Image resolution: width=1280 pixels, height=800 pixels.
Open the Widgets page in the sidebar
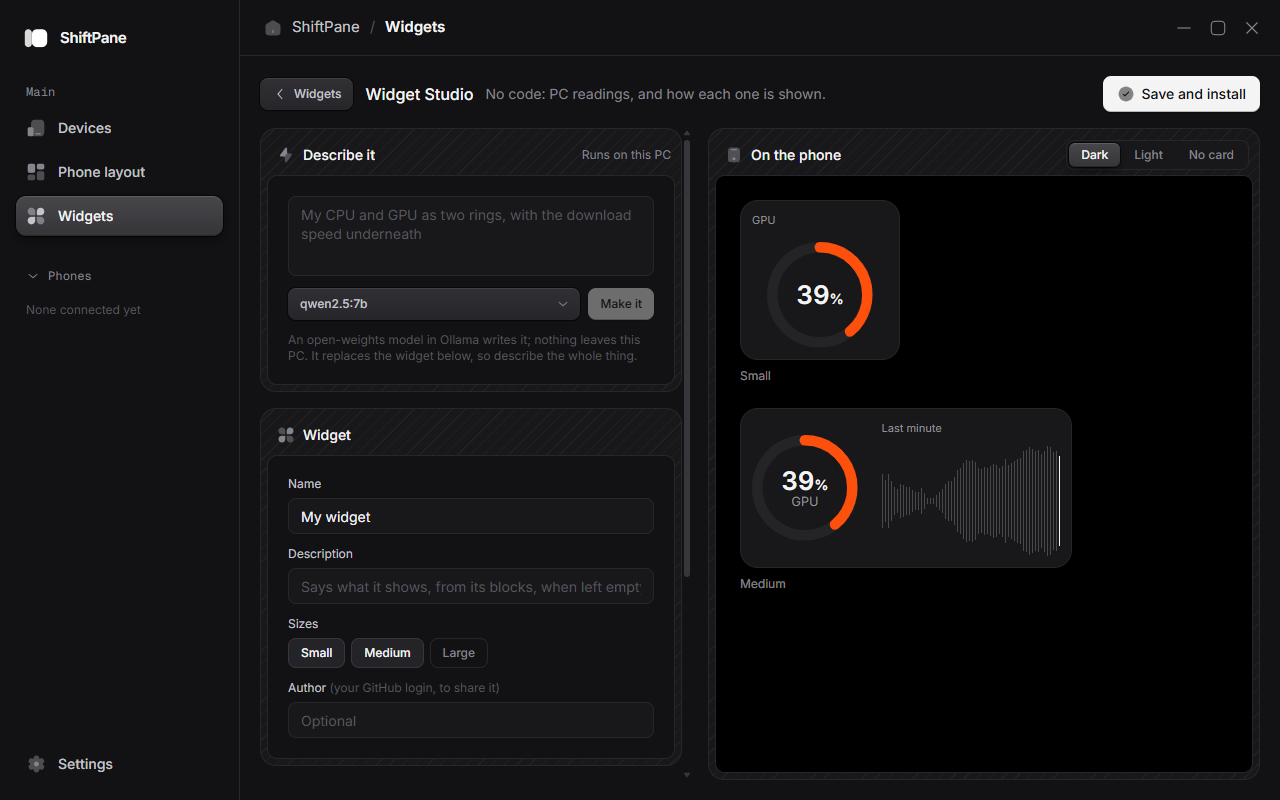[119, 216]
